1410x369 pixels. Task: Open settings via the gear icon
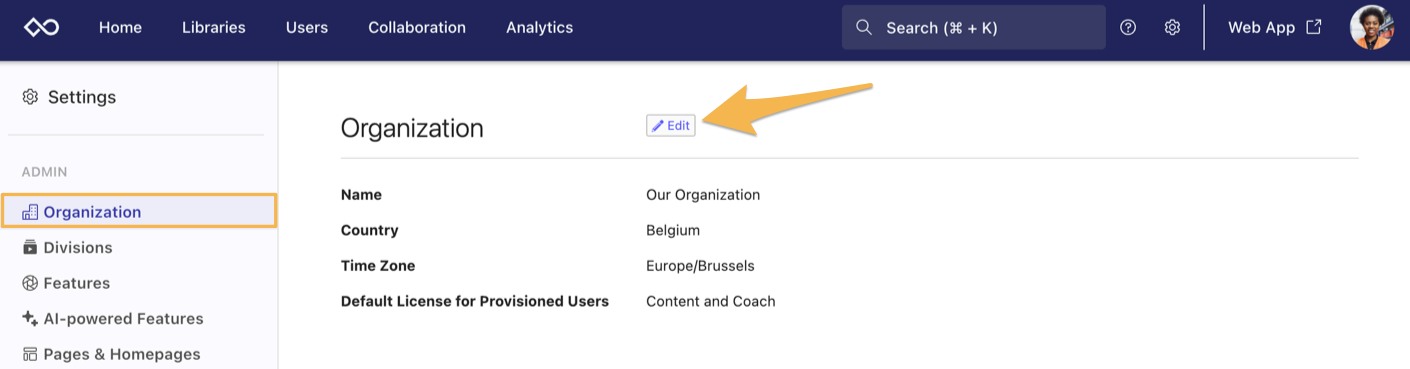click(1172, 27)
